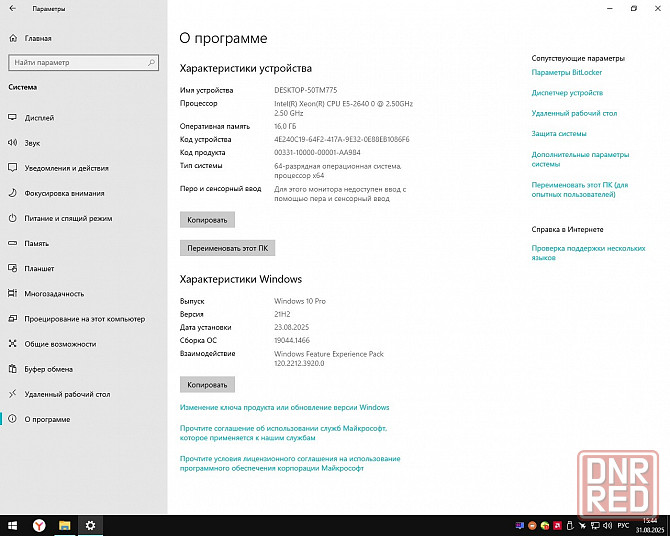Open the product key change link

[x=284, y=408]
